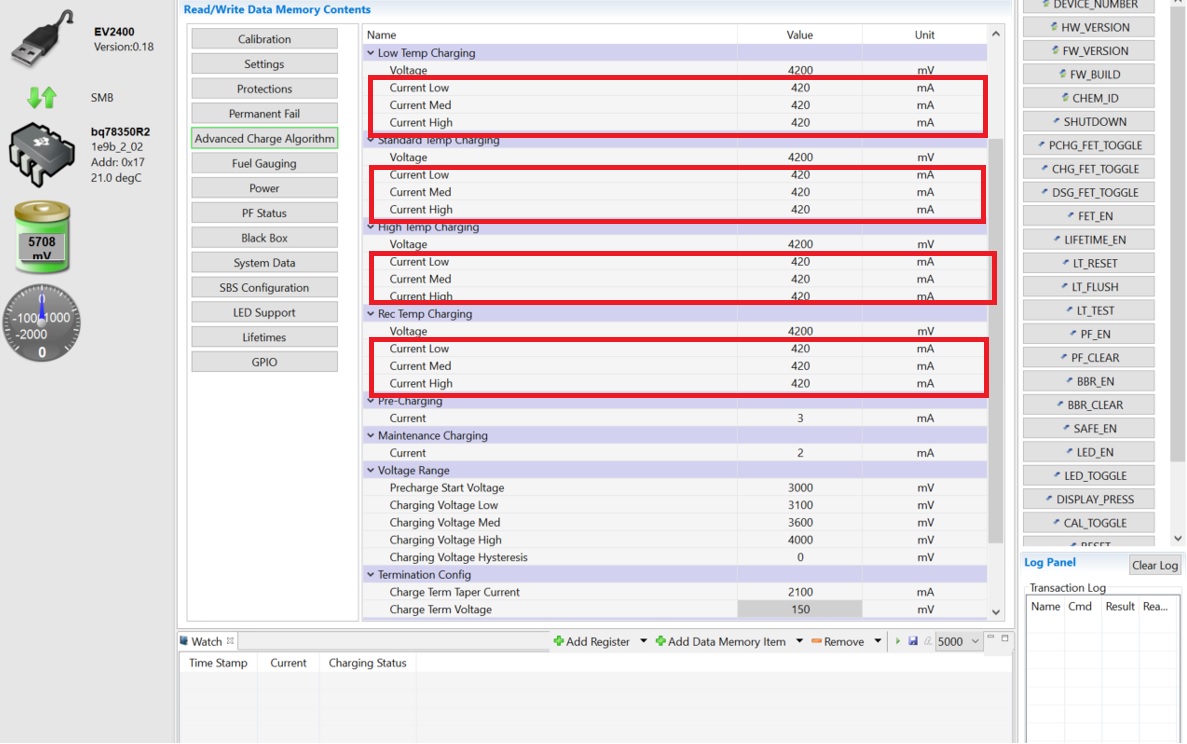The height and width of the screenshot is (744, 1187).
Task: Collapse the Maintenance Charging group
Action: pos(371,435)
